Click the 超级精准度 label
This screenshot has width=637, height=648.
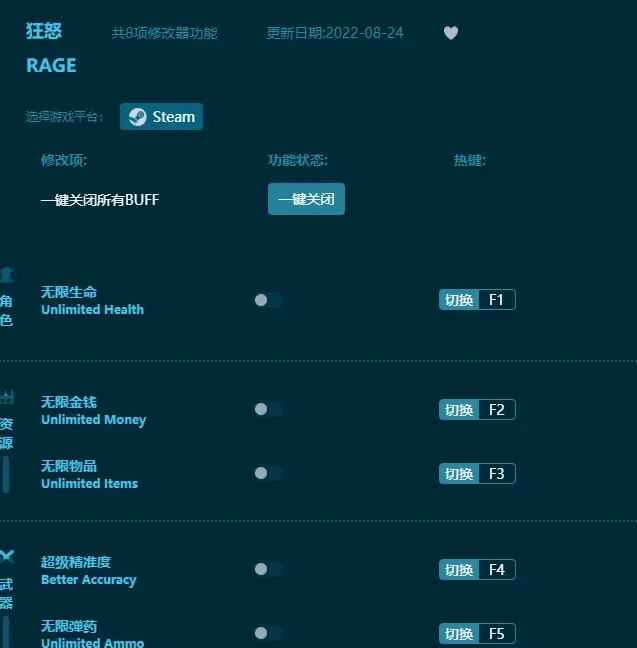[x=76, y=562]
